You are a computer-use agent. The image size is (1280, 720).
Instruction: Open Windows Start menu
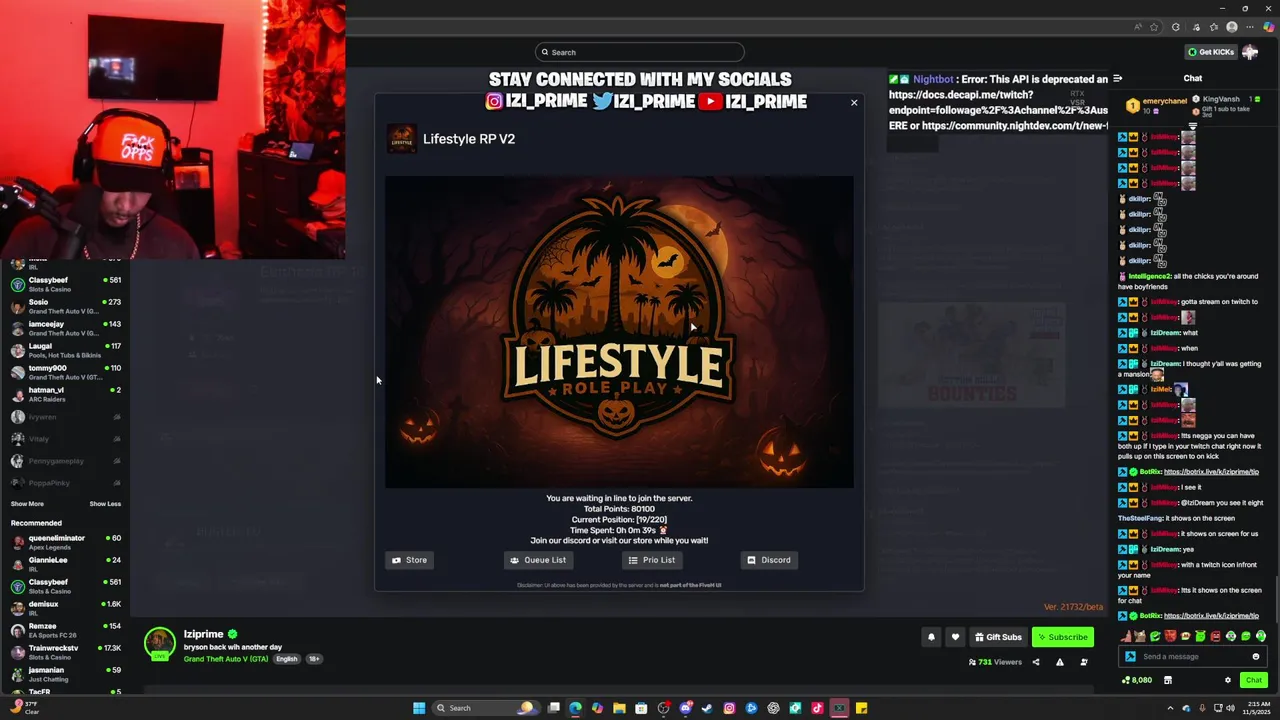pyautogui.click(x=419, y=708)
